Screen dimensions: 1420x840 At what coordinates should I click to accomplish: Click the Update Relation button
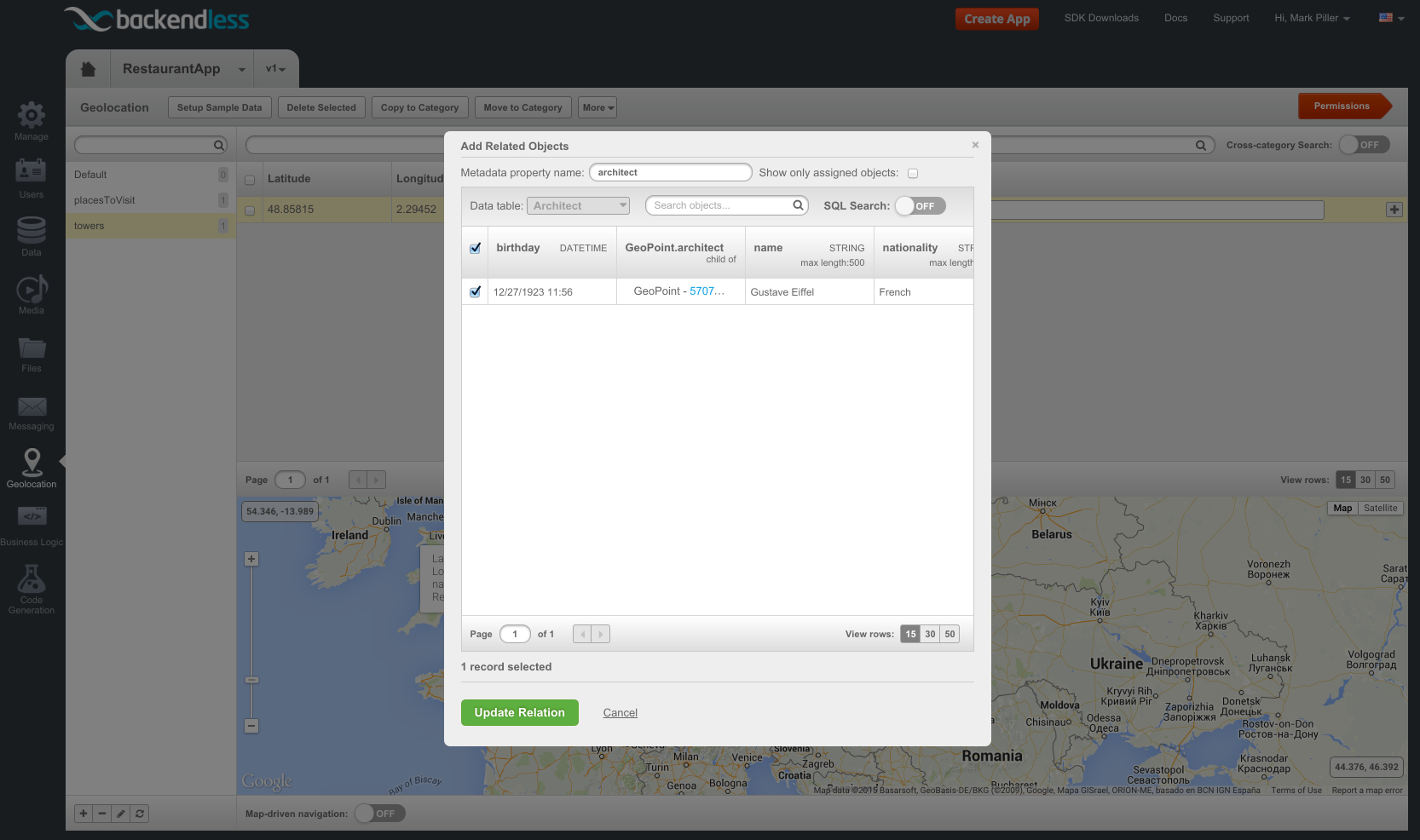click(x=520, y=713)
